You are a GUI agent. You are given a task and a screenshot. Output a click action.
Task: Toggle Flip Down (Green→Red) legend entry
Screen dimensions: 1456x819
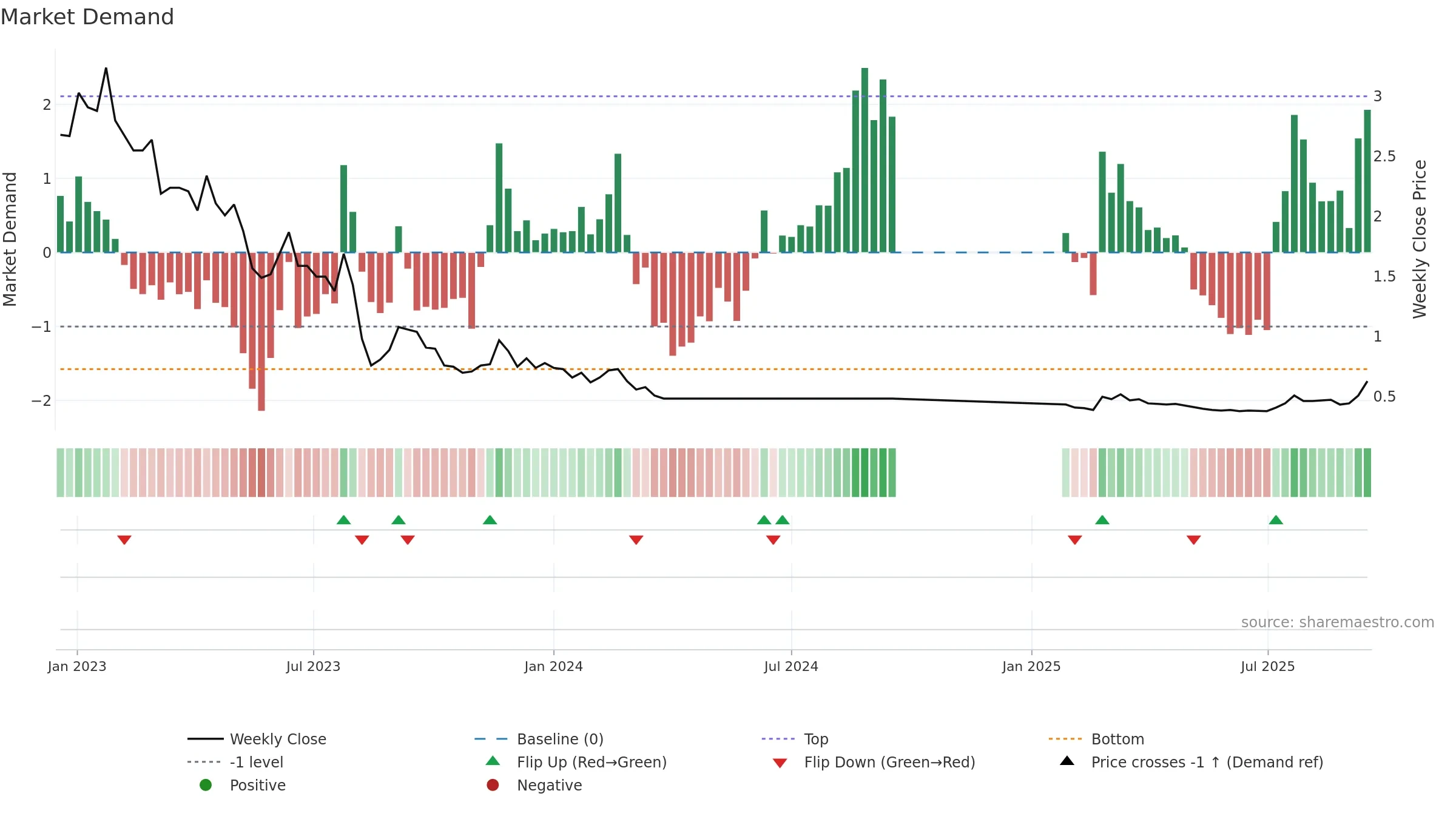pyautogui.click(x=874, y=762)
